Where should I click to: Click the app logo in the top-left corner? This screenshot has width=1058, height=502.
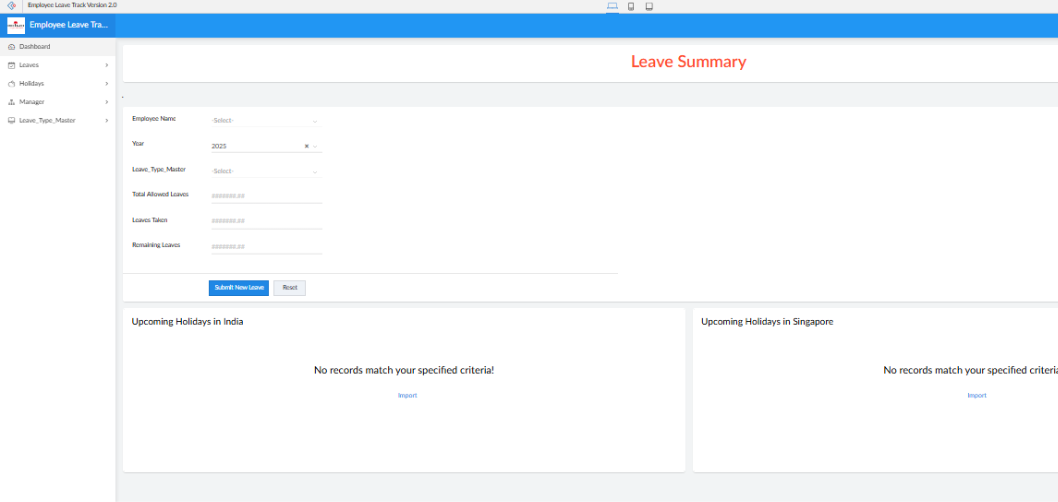pyautogui.click(x=11, y=5)
